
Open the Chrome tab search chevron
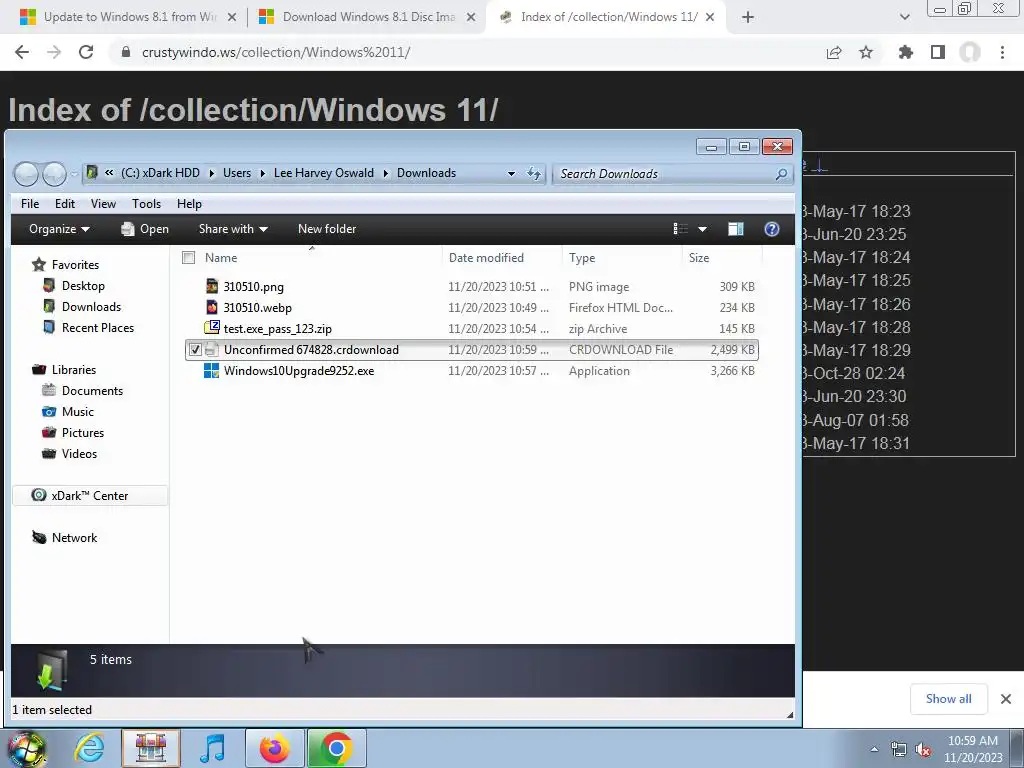click(904, 17)
